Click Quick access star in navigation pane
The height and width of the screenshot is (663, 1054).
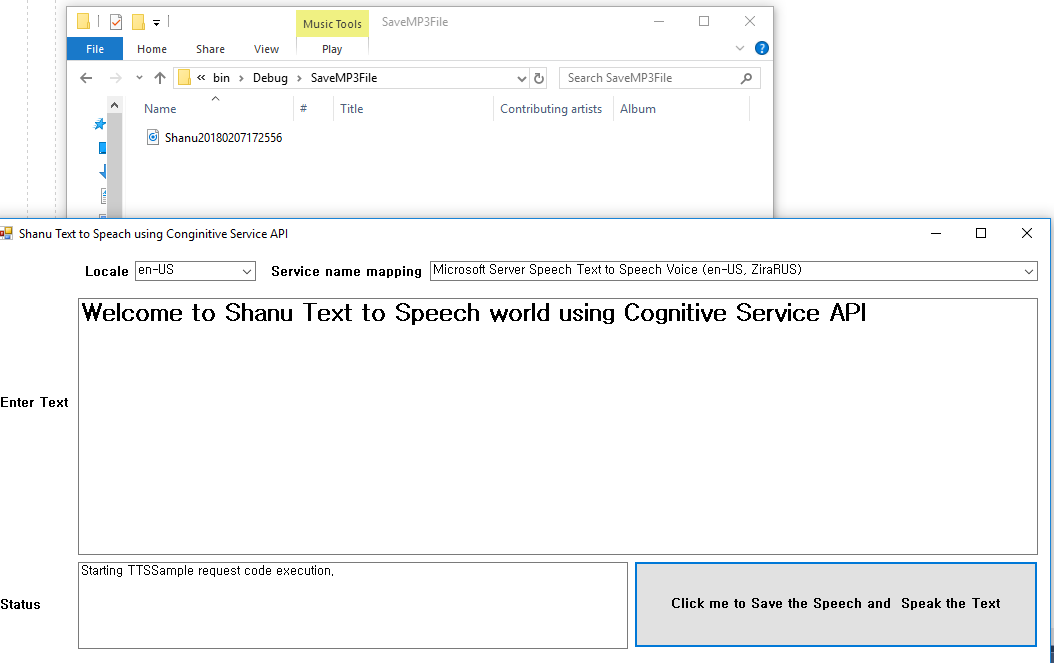(x=100, y=124)
